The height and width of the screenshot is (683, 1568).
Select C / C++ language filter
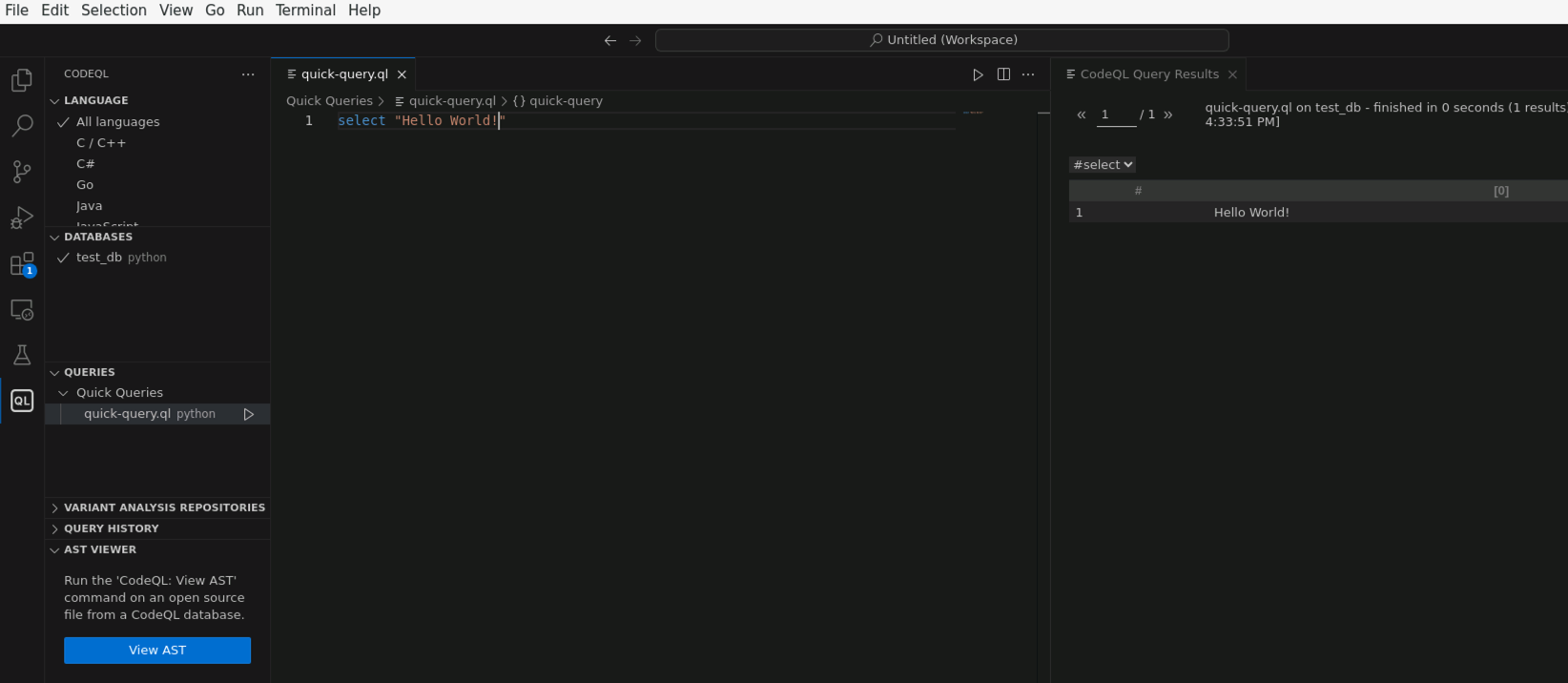[101, 143]
